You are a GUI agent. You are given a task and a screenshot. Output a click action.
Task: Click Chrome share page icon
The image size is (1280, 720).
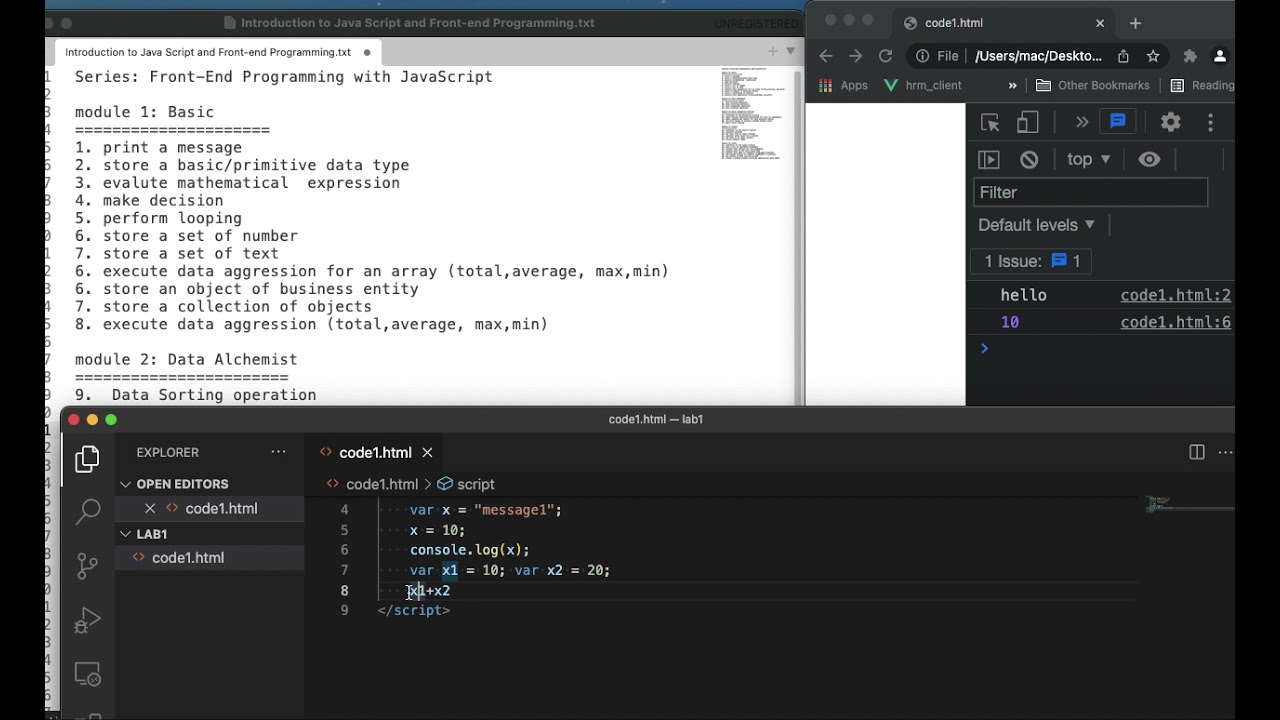[x=1123, y=56]
